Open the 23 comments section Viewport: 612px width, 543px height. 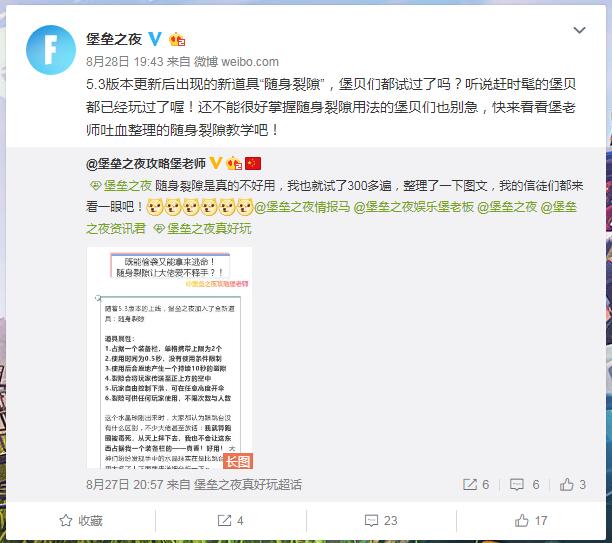[x=381, y=520]
